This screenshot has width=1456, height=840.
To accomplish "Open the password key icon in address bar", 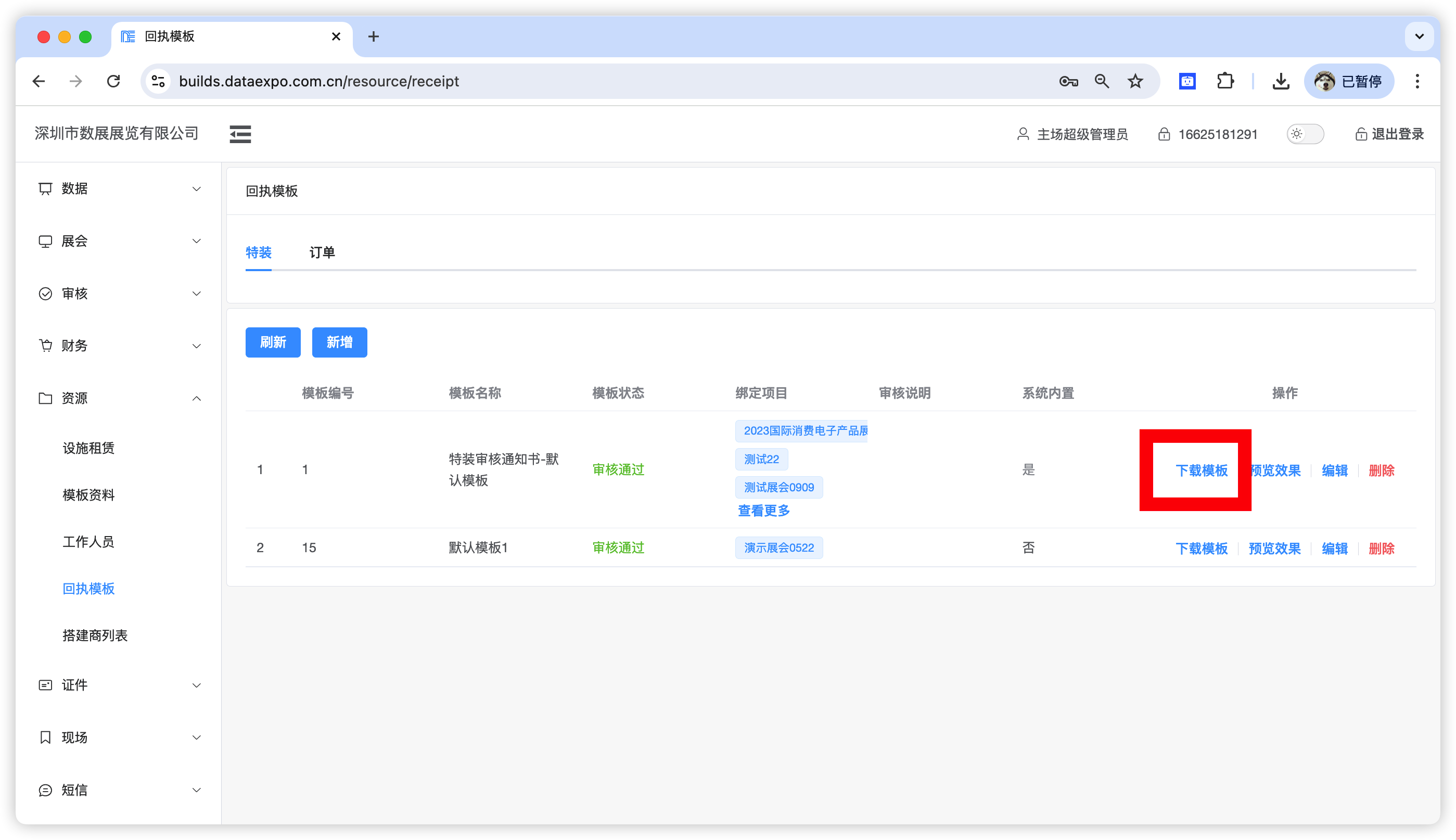I will pyautogui.click(x=1068, y=81).
